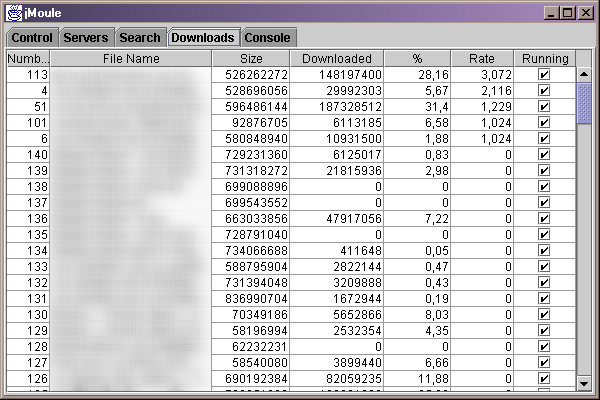Click size value 836990704
Screen dimensions: 600x400
click(x=251, y=299)
